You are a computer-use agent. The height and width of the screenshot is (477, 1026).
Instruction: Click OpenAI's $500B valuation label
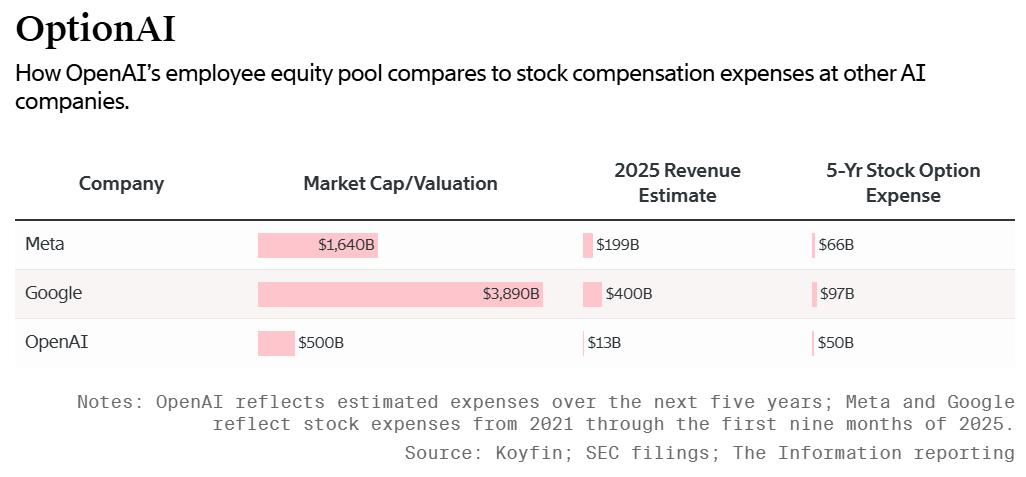pyautogui.click(x=321, y=343)
